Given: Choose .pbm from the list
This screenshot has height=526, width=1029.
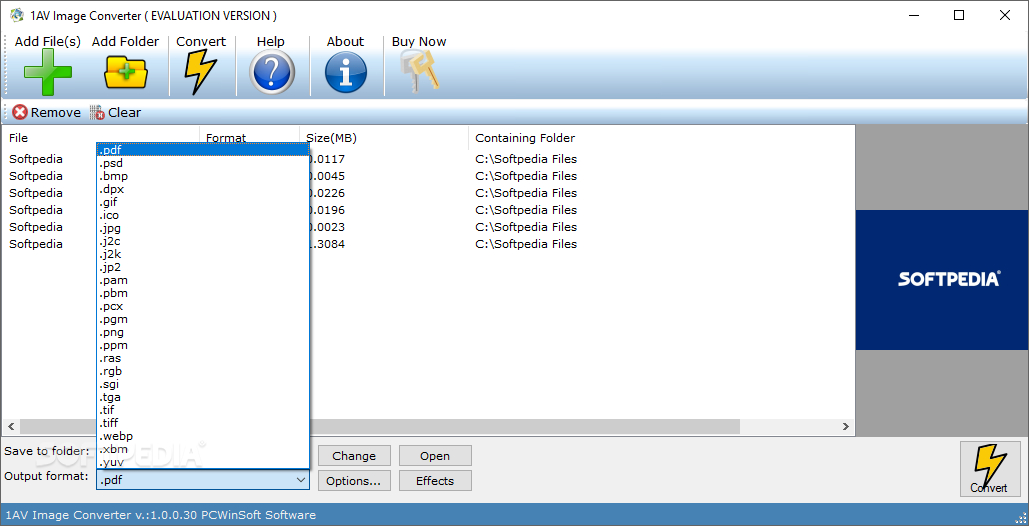Looking at the screenshot, I should click(203, 293).
